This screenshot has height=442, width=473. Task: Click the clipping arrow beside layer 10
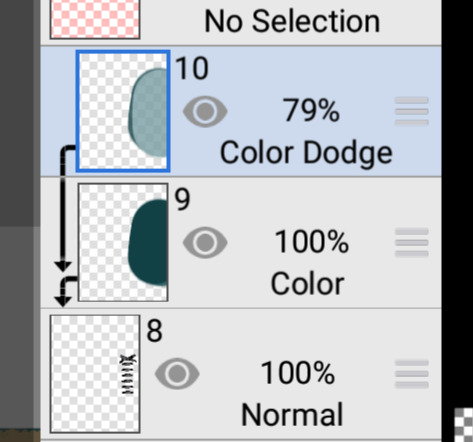click(x=65, y=208)
